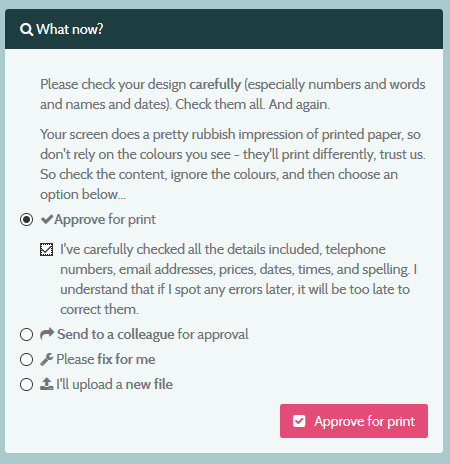This screenshot has width=450, height=464.
Task: Click the pink Approve for print button
Action: pyautogui.click(x=354, y=421)
